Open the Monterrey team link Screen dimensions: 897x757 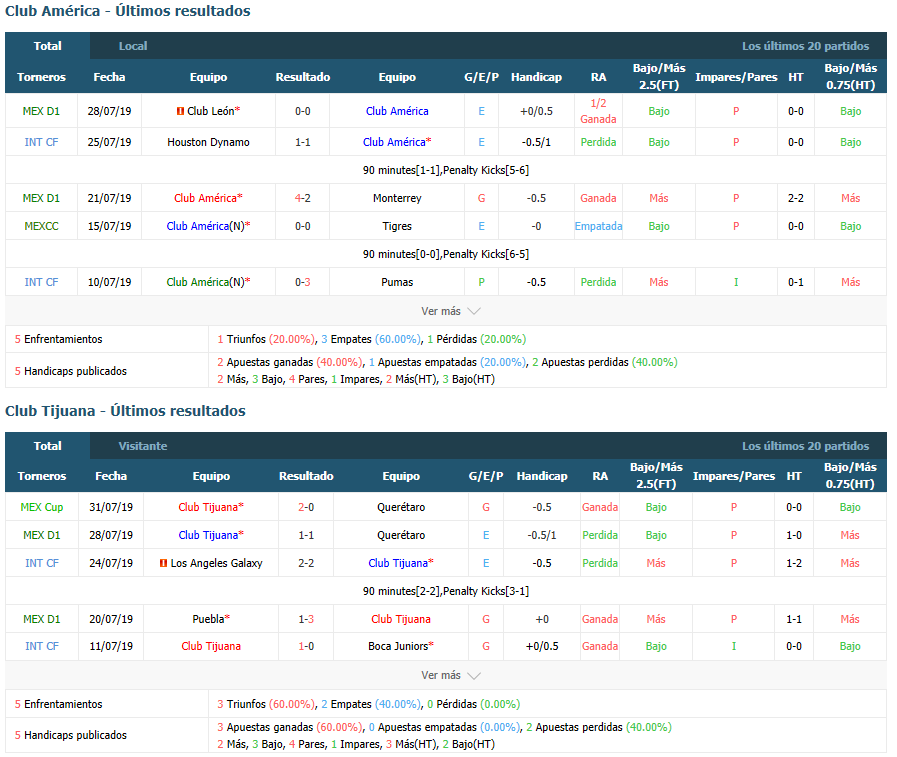pos(397,198)
